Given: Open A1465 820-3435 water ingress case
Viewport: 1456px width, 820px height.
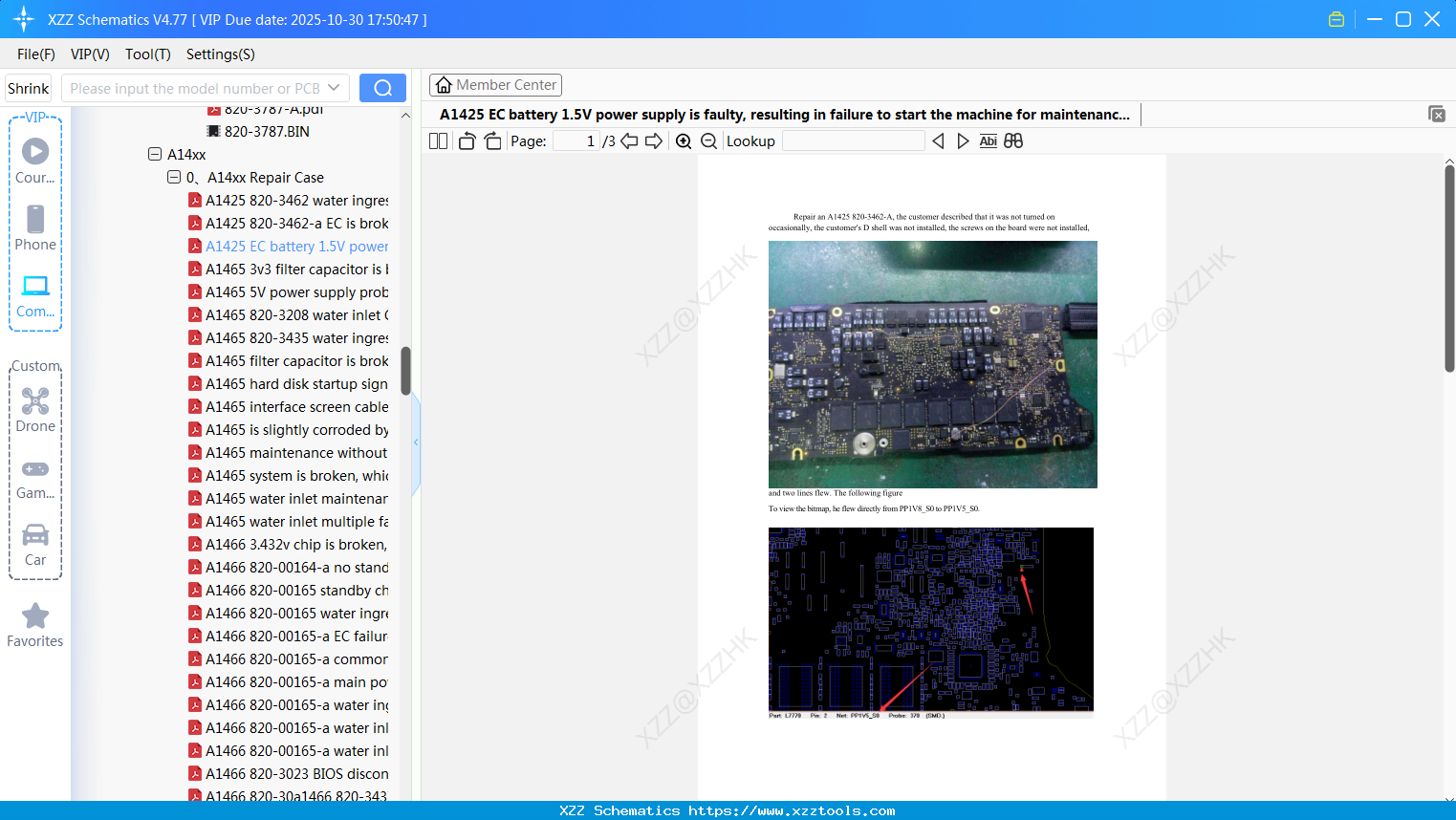Looking at the screenshot, I should 297,338.
